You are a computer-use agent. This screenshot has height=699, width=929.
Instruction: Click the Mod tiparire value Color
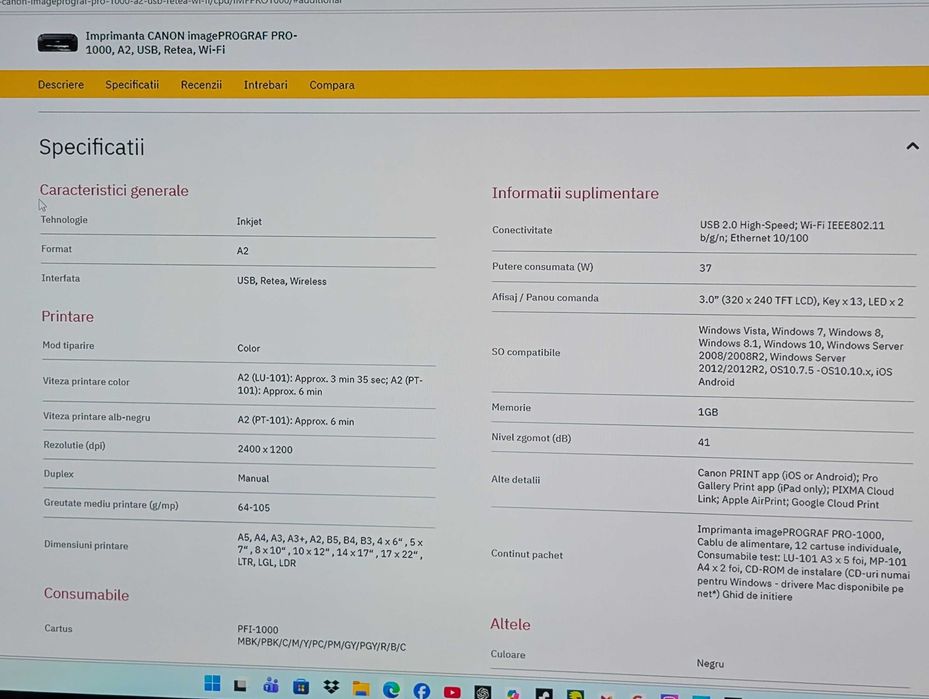click(x=249, y=348)
